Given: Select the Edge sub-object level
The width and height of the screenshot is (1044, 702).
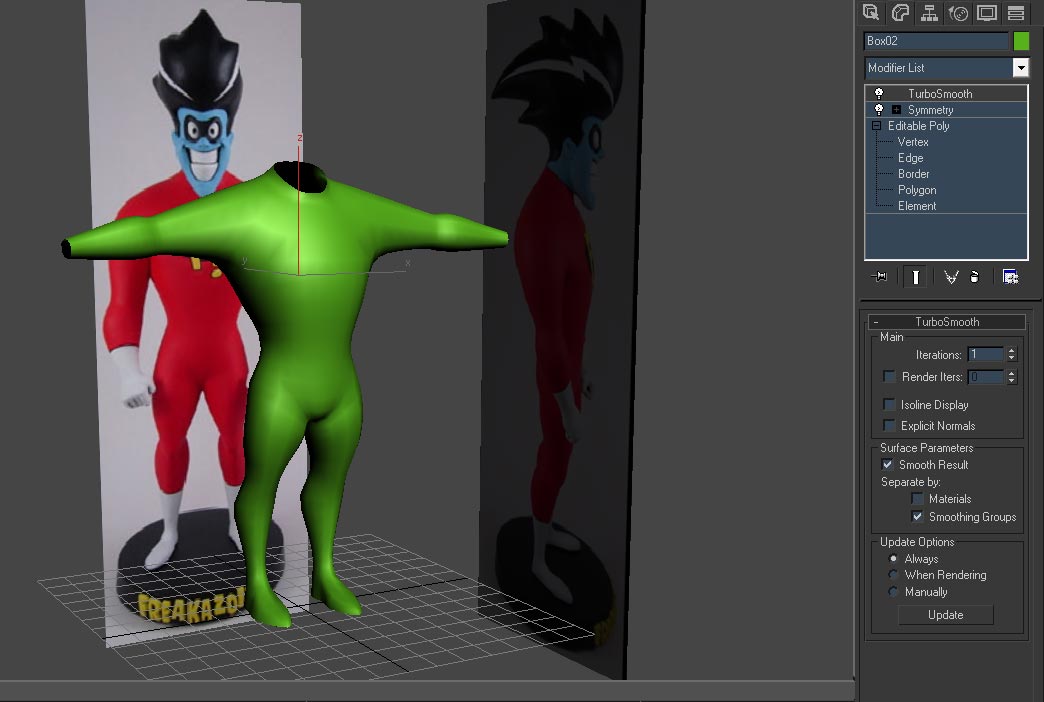Looking at the screenshot, I should (x=910, y=158).
